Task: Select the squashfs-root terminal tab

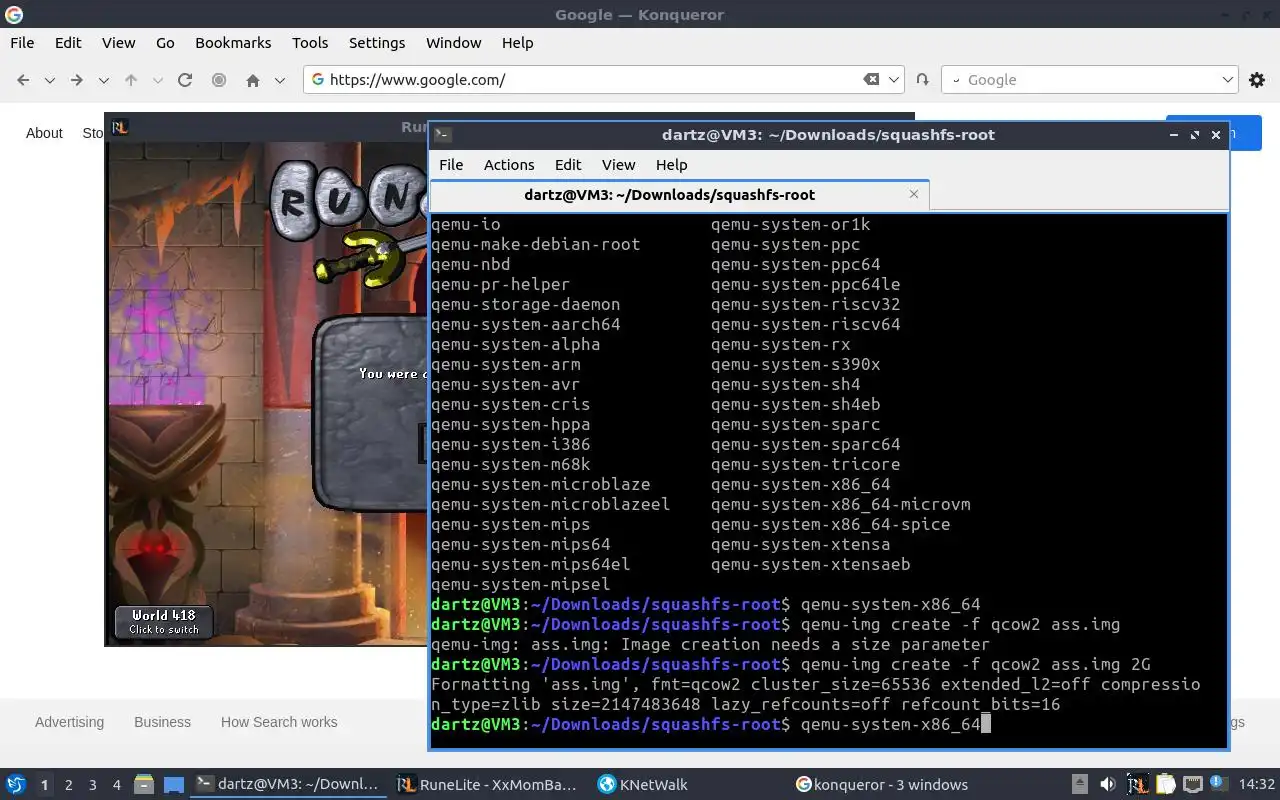Action: [x=679, y=195]
